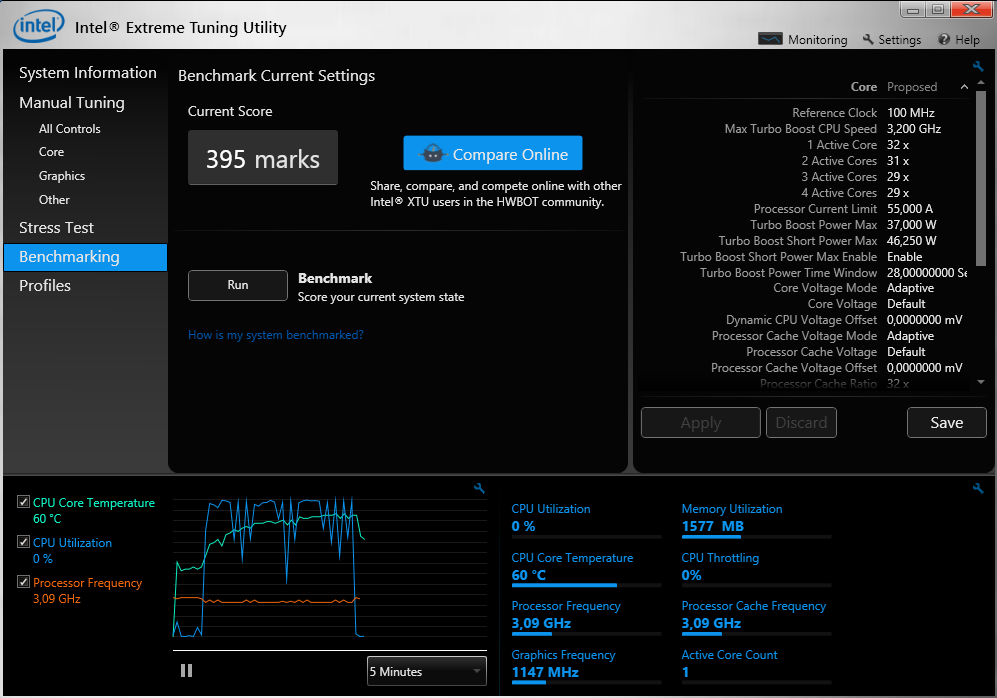Select Graphics tuning sub-item

pos(62,175)
